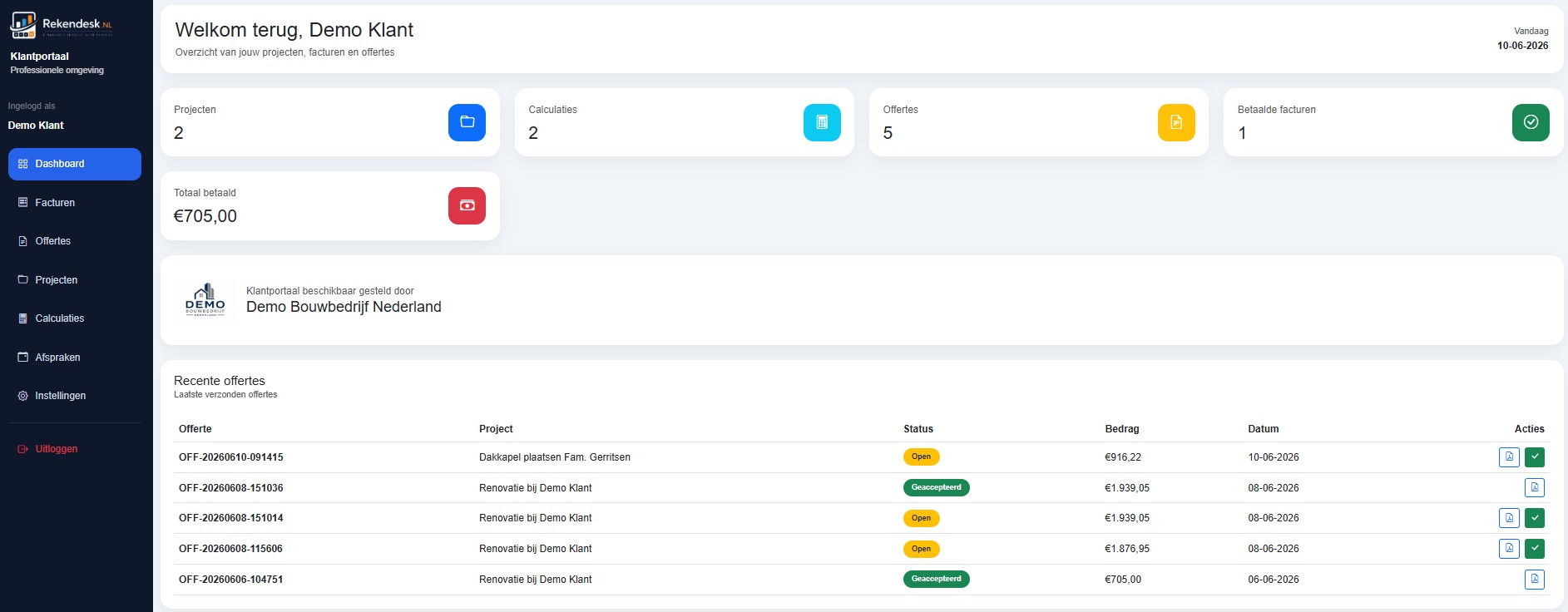Click the Datum column header

tap(1264, 429)
